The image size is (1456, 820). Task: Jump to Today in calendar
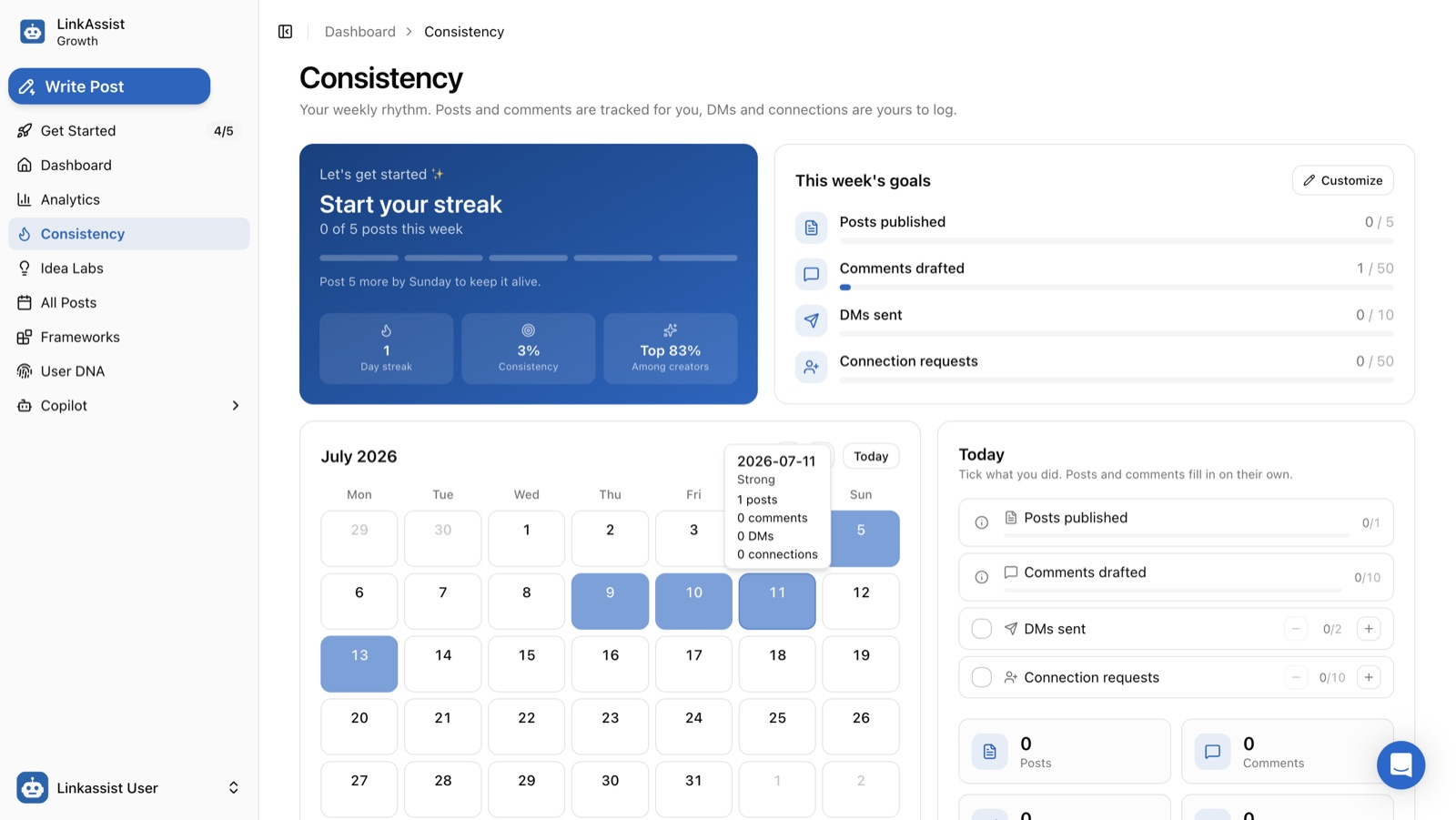click(871, 456)
